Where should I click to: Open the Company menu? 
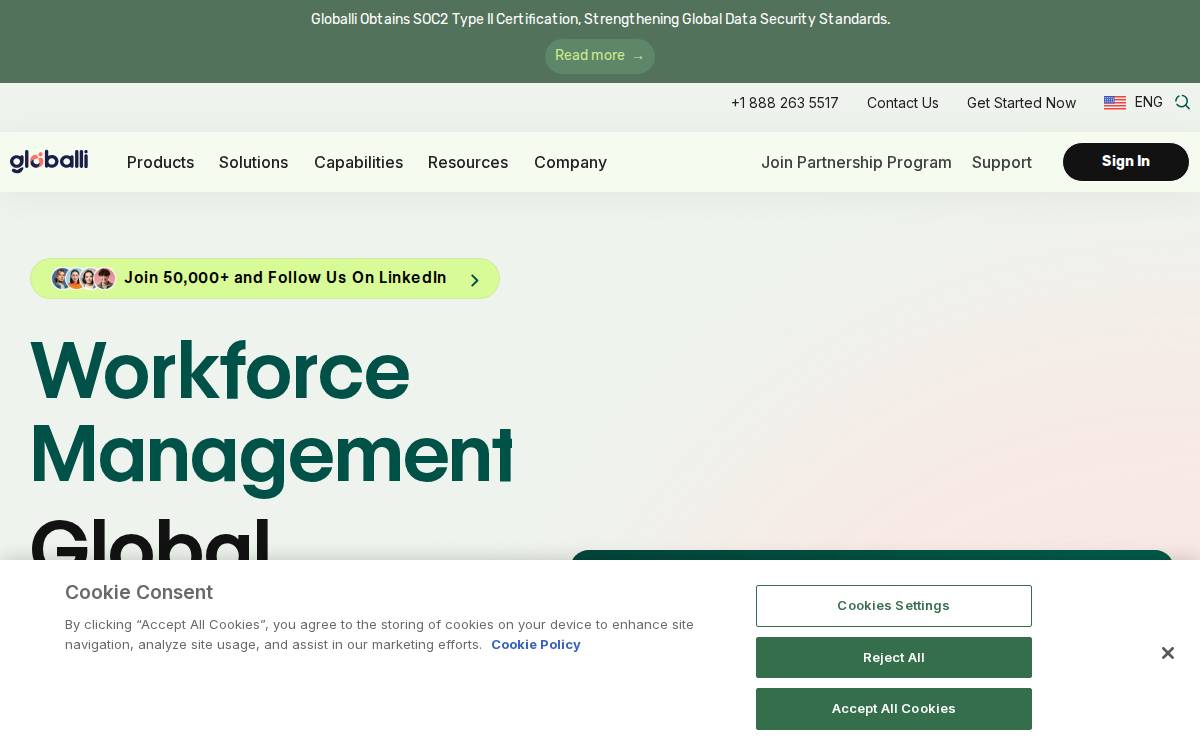point(570,162)
